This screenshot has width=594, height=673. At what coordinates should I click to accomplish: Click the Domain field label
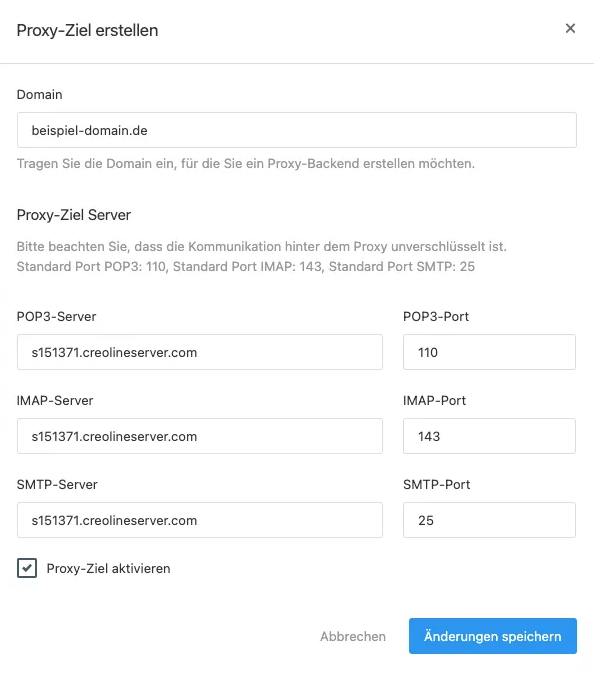tap(39, 94)
